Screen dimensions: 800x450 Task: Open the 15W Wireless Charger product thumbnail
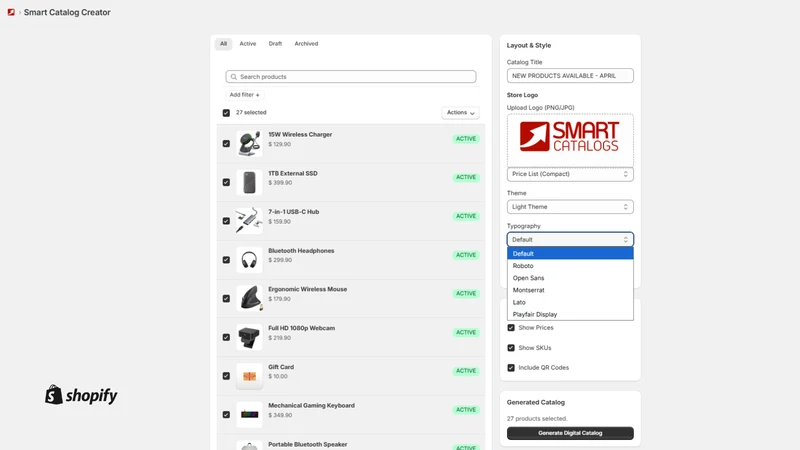pyautogui.click(x=249, y=143)
